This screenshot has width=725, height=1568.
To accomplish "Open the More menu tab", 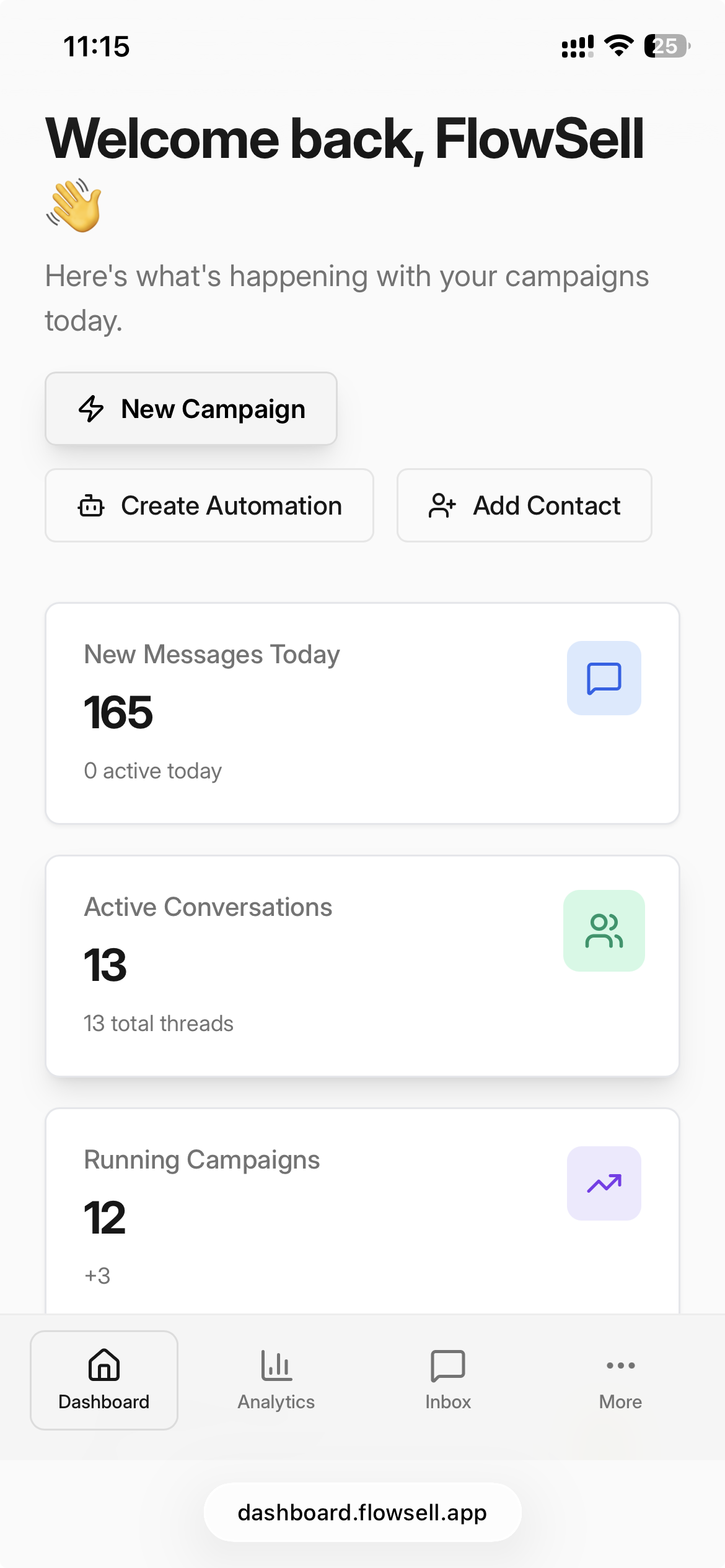I will 620,1380.
